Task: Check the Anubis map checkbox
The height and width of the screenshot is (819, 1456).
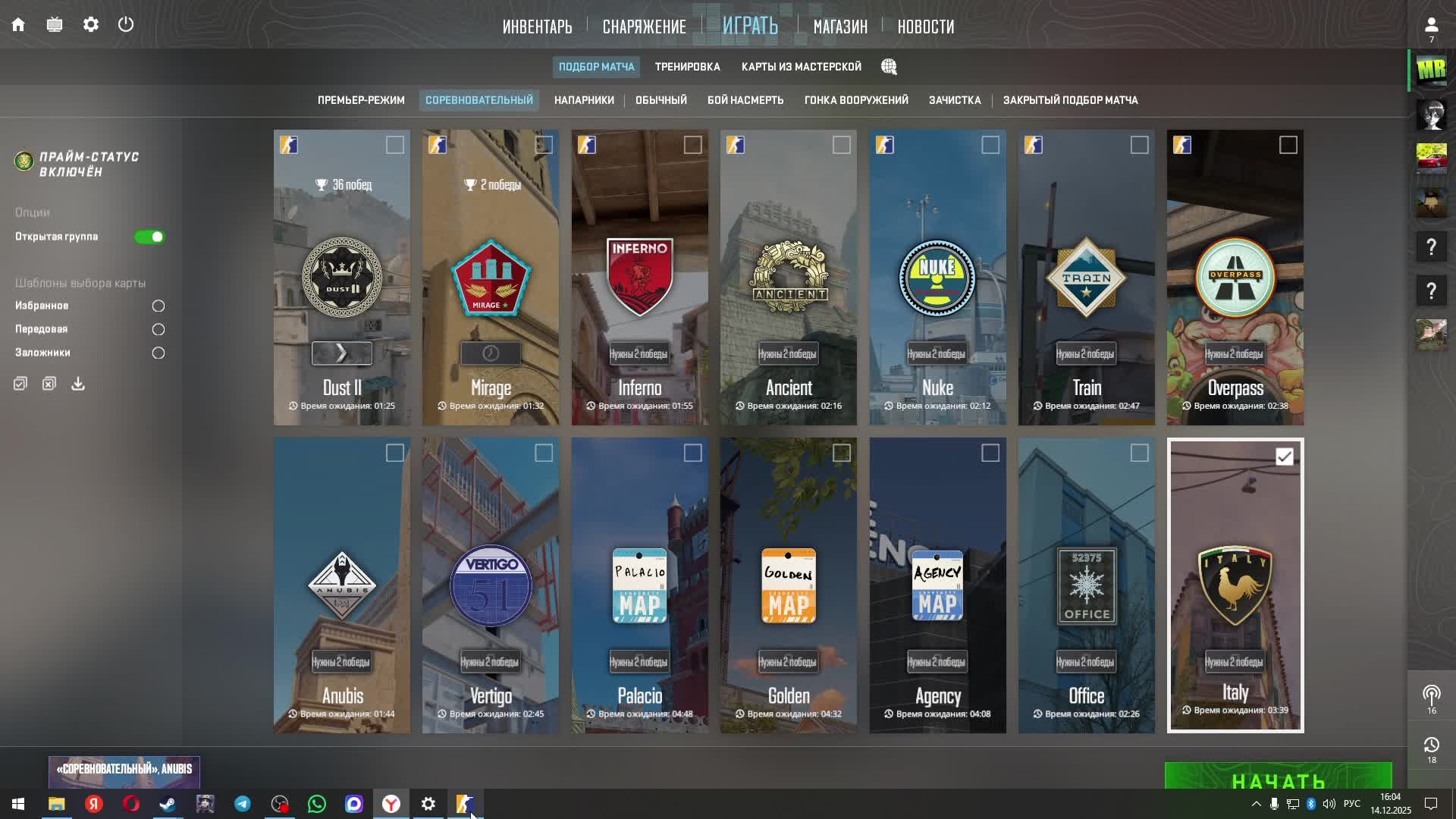Action: click(395, 453)
